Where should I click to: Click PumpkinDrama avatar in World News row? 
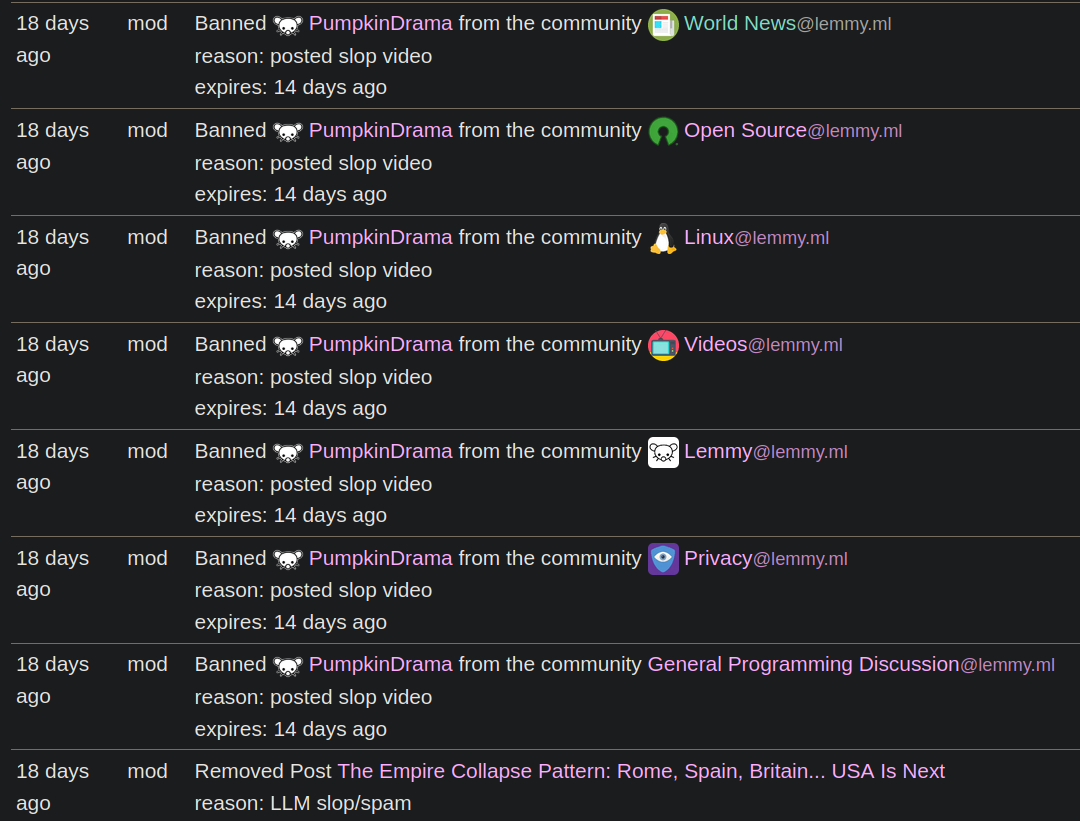click(288, 25)
